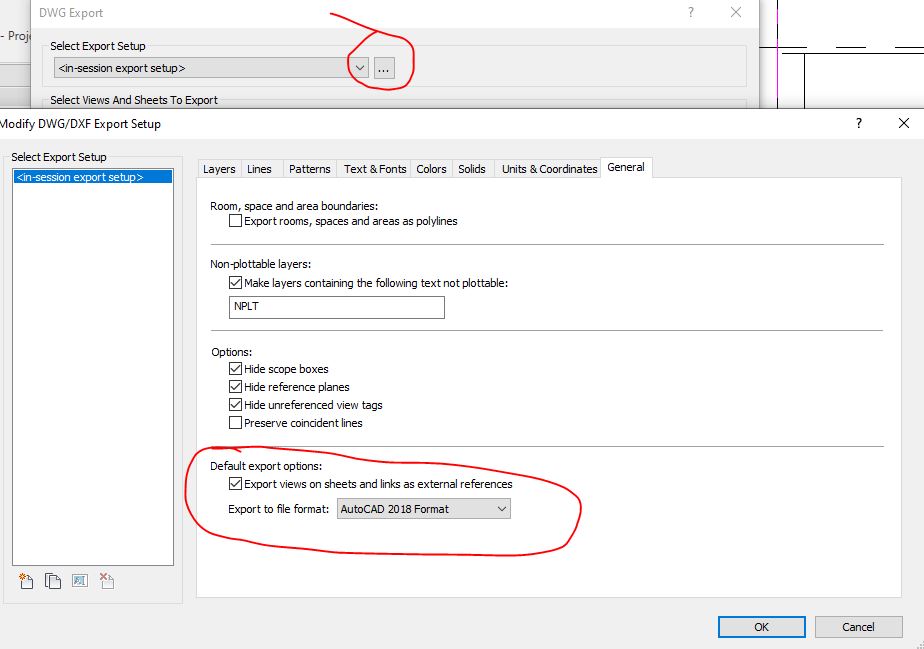Image resolution: width=924 pixels, height=649 pixels.
Task: Open the Export to file format dropdown
Action: (x=424, y=509)
